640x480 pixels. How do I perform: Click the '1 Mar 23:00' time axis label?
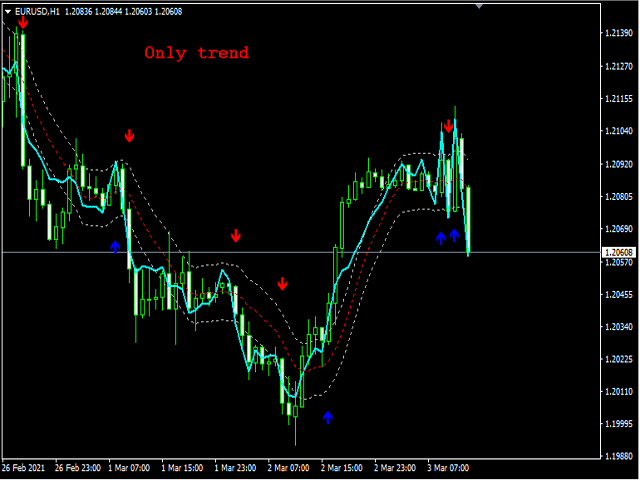(x=236, y=468)
